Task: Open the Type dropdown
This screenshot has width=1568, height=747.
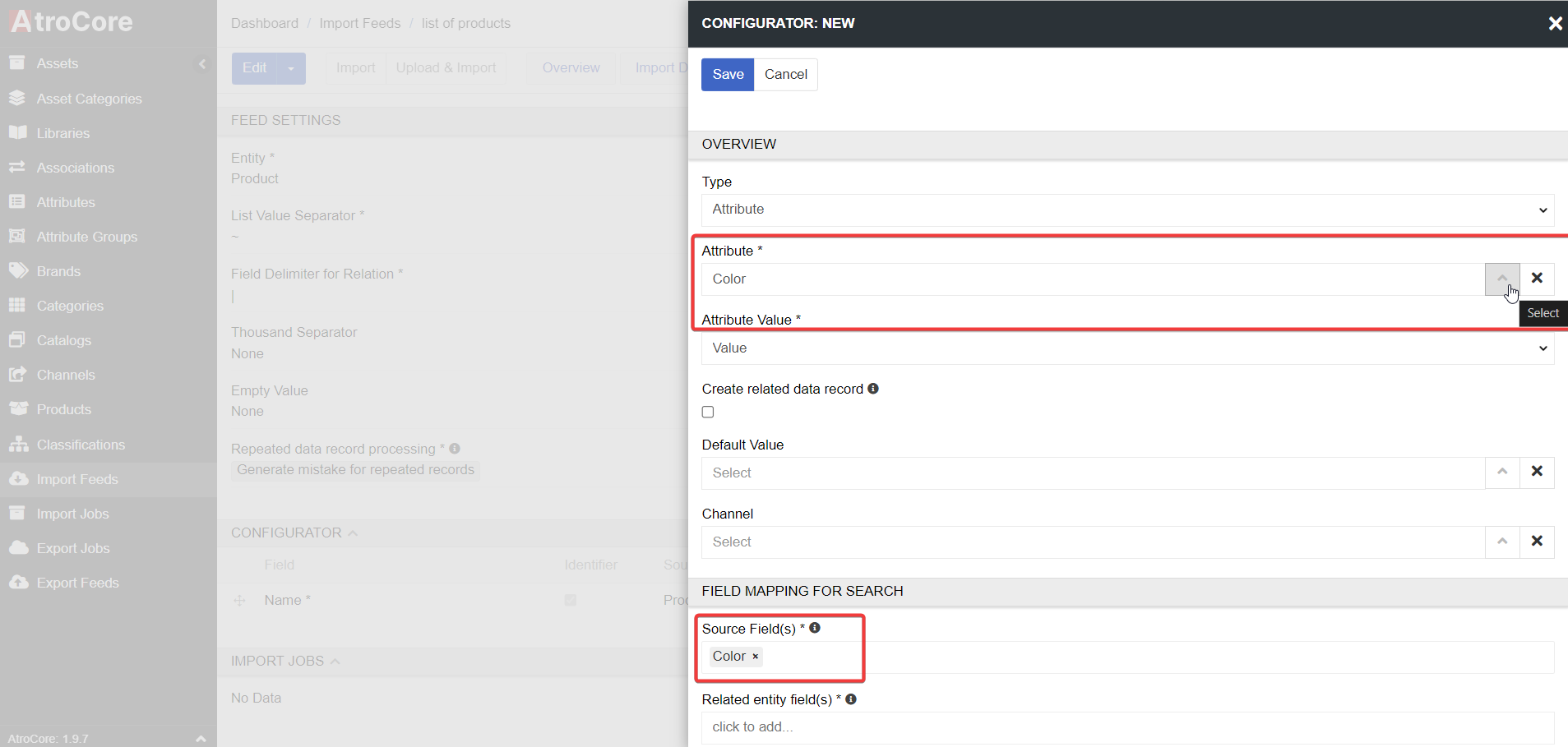Action: click(x=1126, y=210)
